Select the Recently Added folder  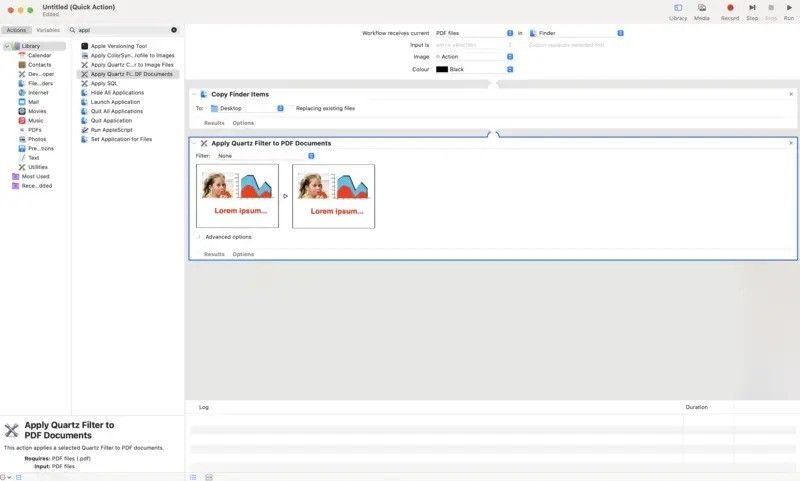[x=37, y=186]
